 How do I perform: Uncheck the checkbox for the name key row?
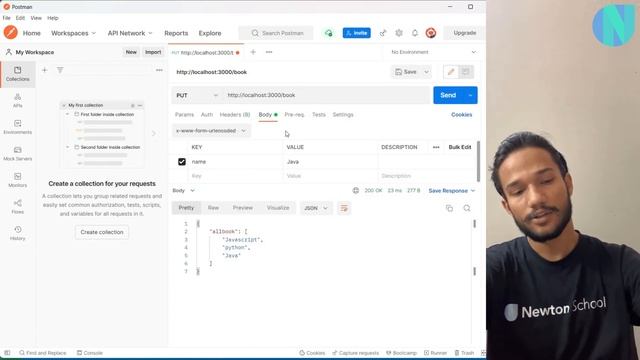tap(182, 162)
